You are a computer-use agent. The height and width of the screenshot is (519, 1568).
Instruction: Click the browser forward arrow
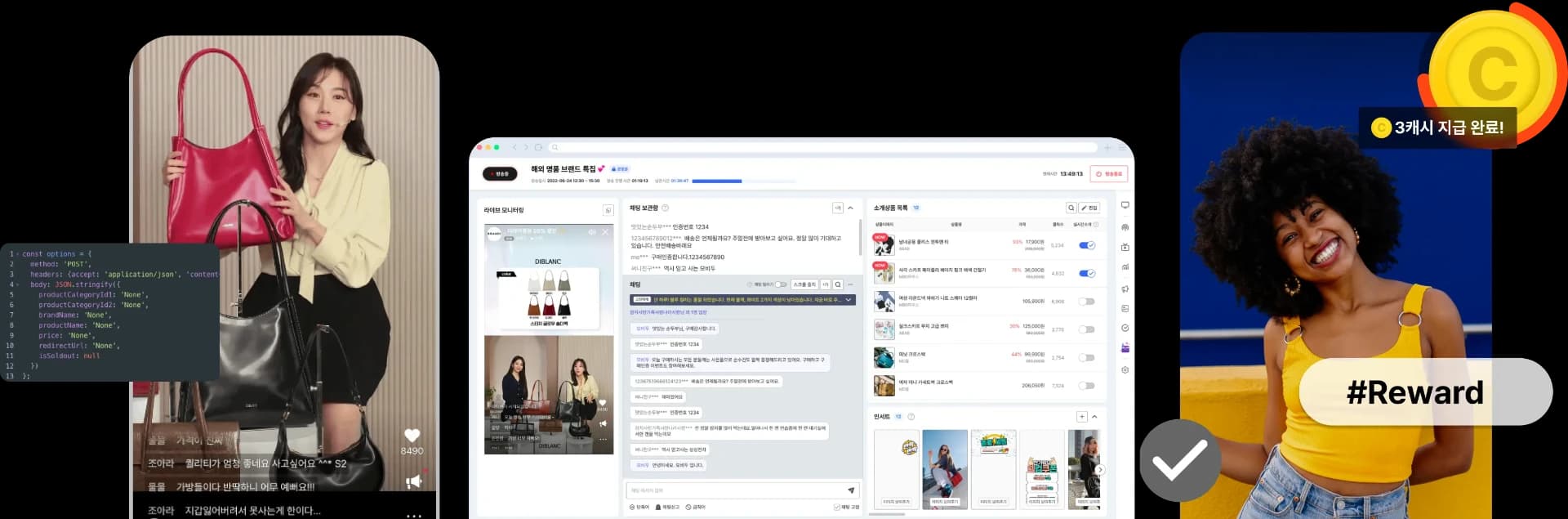pyautogui.click(x=526, y=147)
